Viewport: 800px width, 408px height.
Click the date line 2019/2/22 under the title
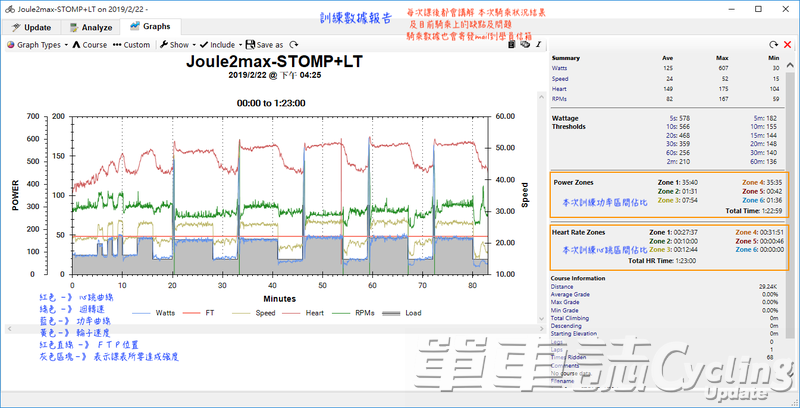click(x=274, y=75)
